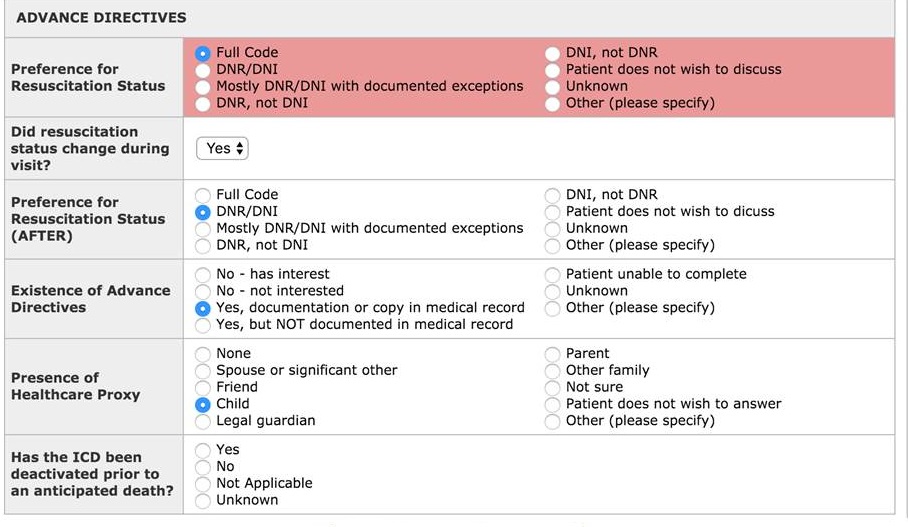
Task: Click the ADVANCE DIRECTIVES section header
Action: coord(101,18)
